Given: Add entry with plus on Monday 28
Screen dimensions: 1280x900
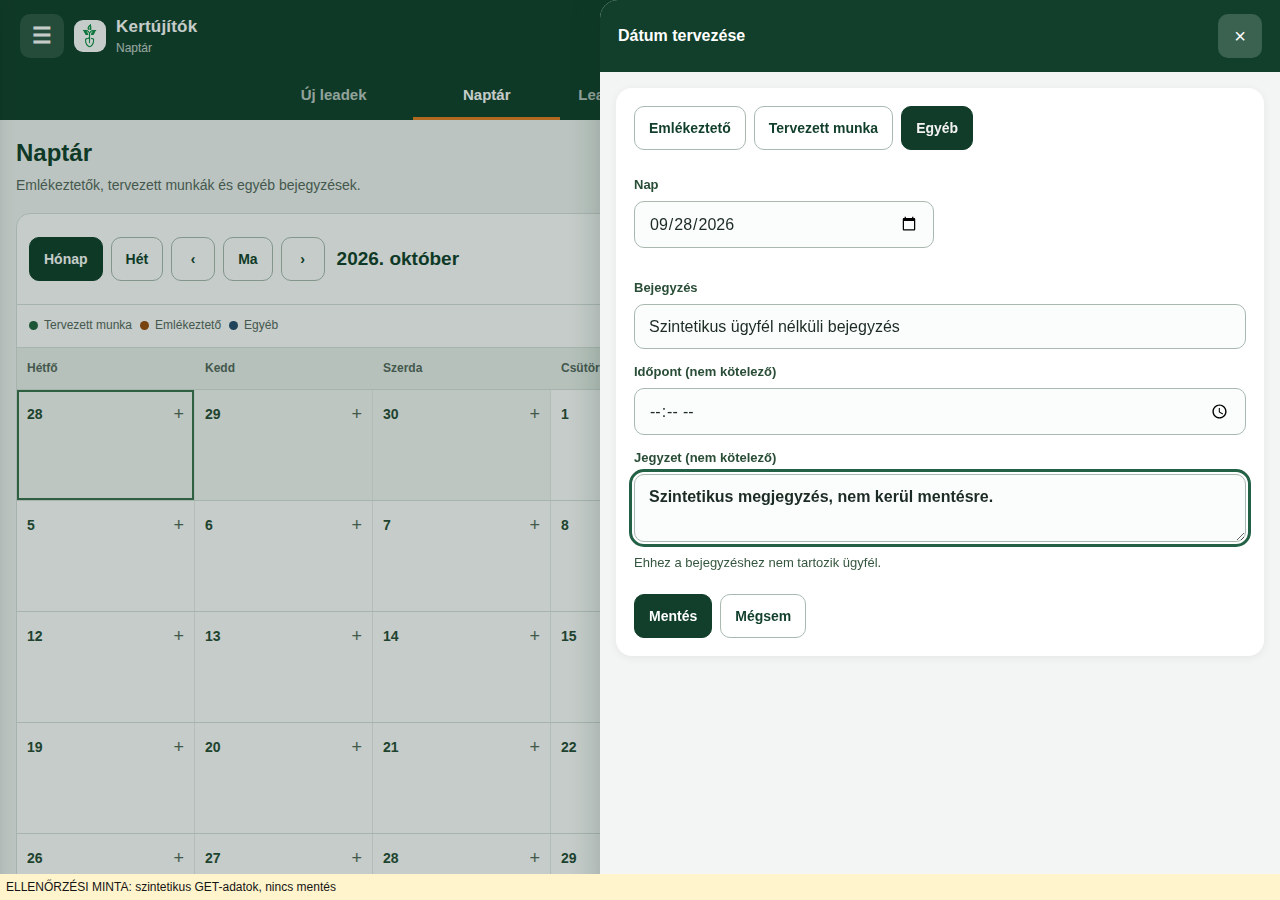Looking at the screenshot, I should [x=179, y=413].
